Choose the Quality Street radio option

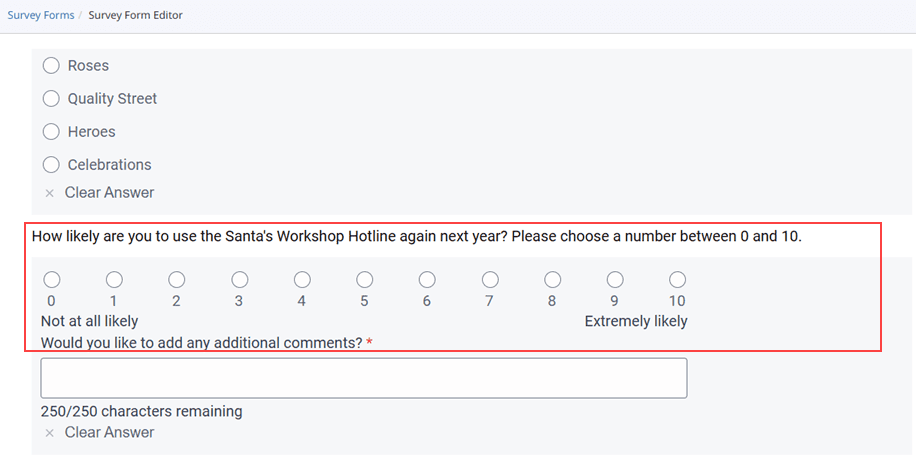(51, 99)
